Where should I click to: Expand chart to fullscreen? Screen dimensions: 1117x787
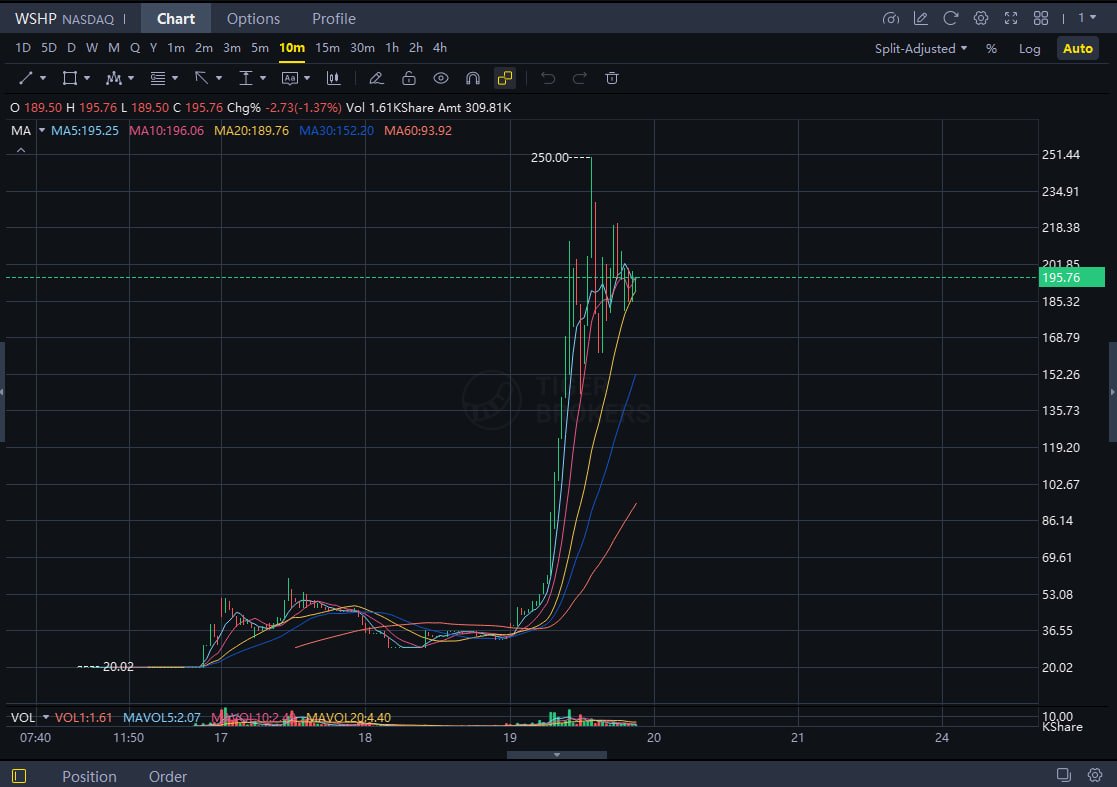coord(1011,18)
